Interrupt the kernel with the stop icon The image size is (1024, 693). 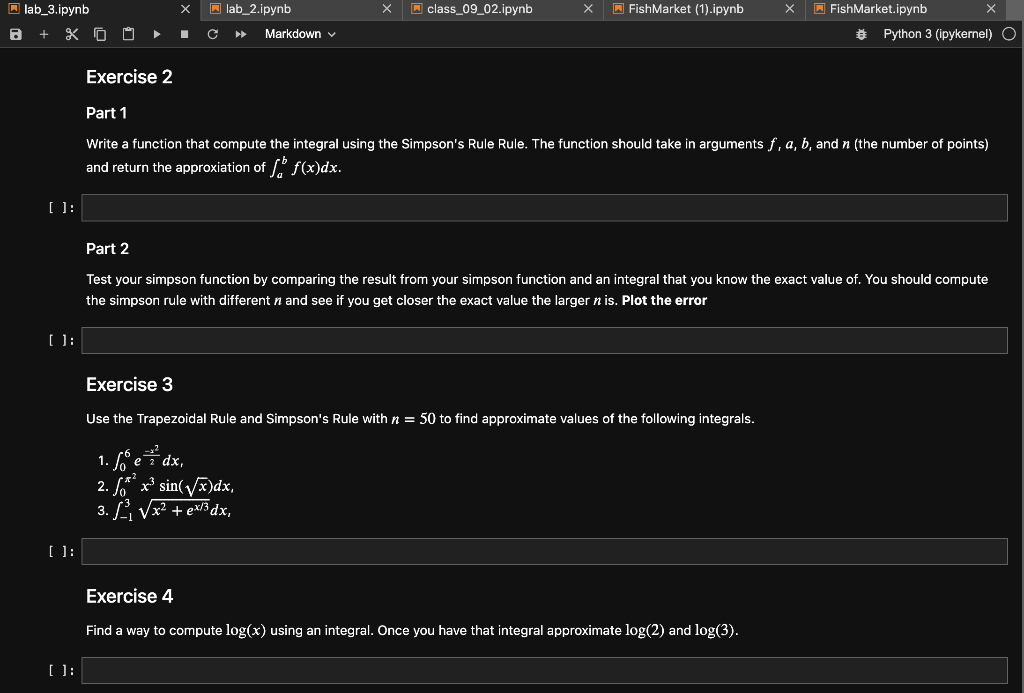coord(184,33)
